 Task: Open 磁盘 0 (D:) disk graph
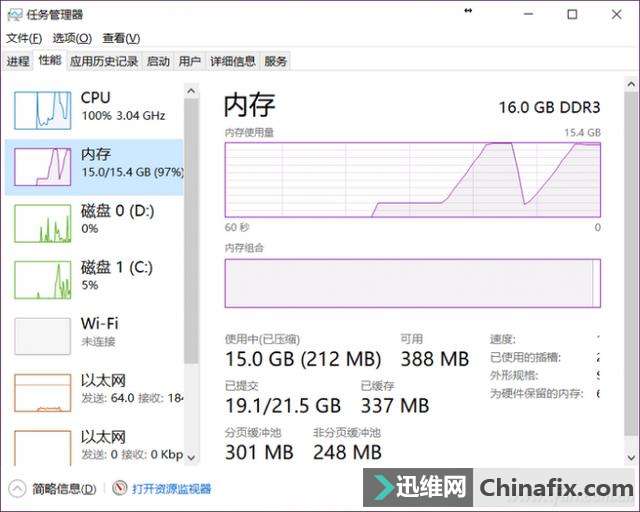tap(42, 223)
